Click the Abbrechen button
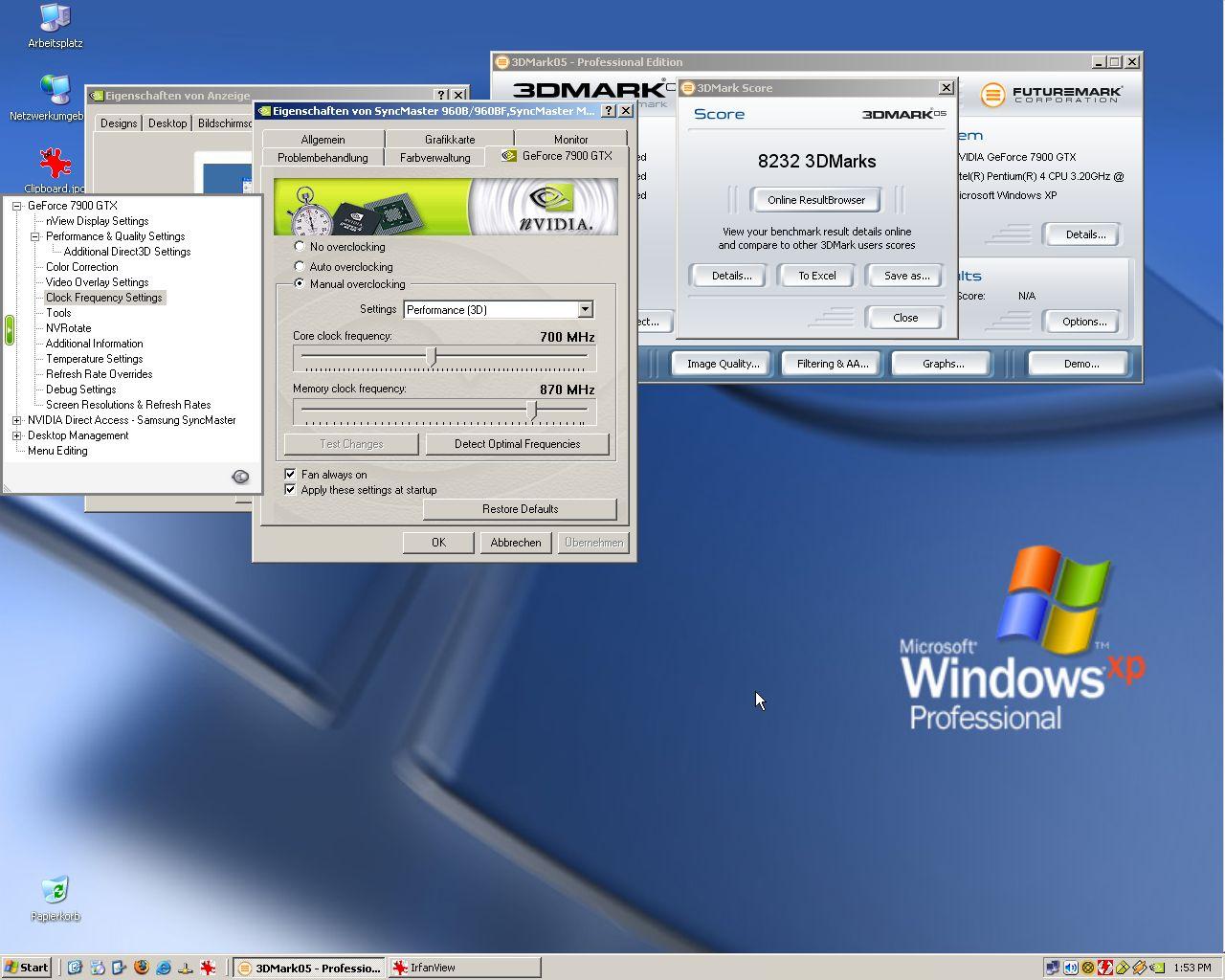 point(516,543)
